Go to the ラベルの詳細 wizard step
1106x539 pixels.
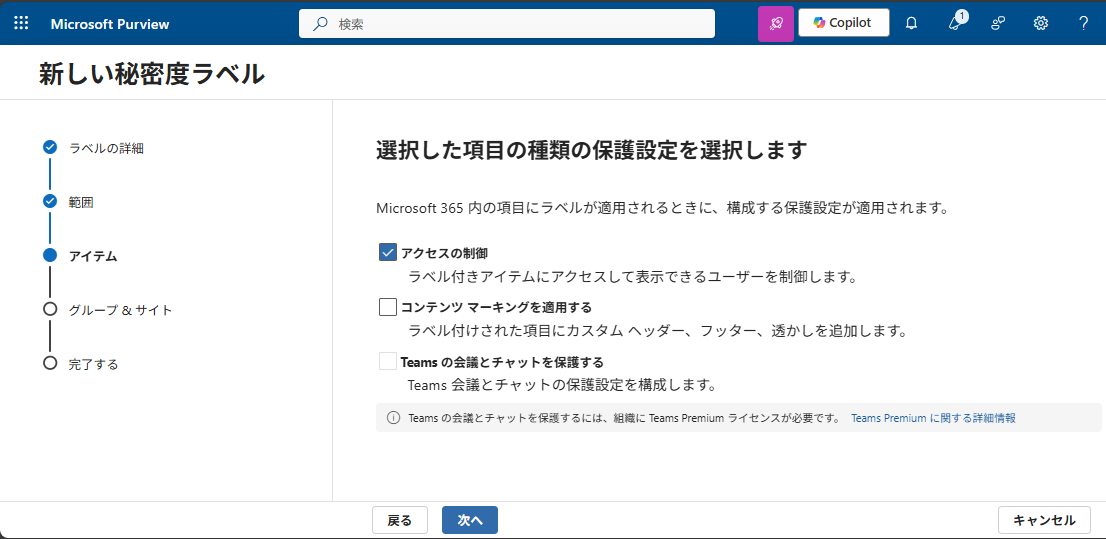[x=107, y=148]
